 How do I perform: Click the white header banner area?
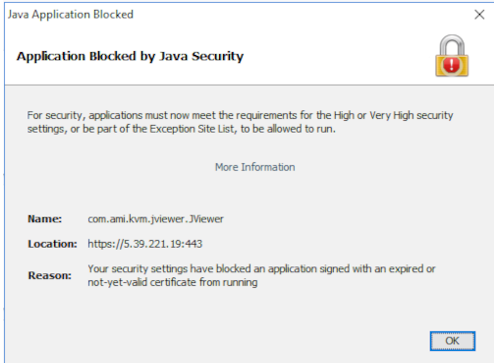(249, 57)
